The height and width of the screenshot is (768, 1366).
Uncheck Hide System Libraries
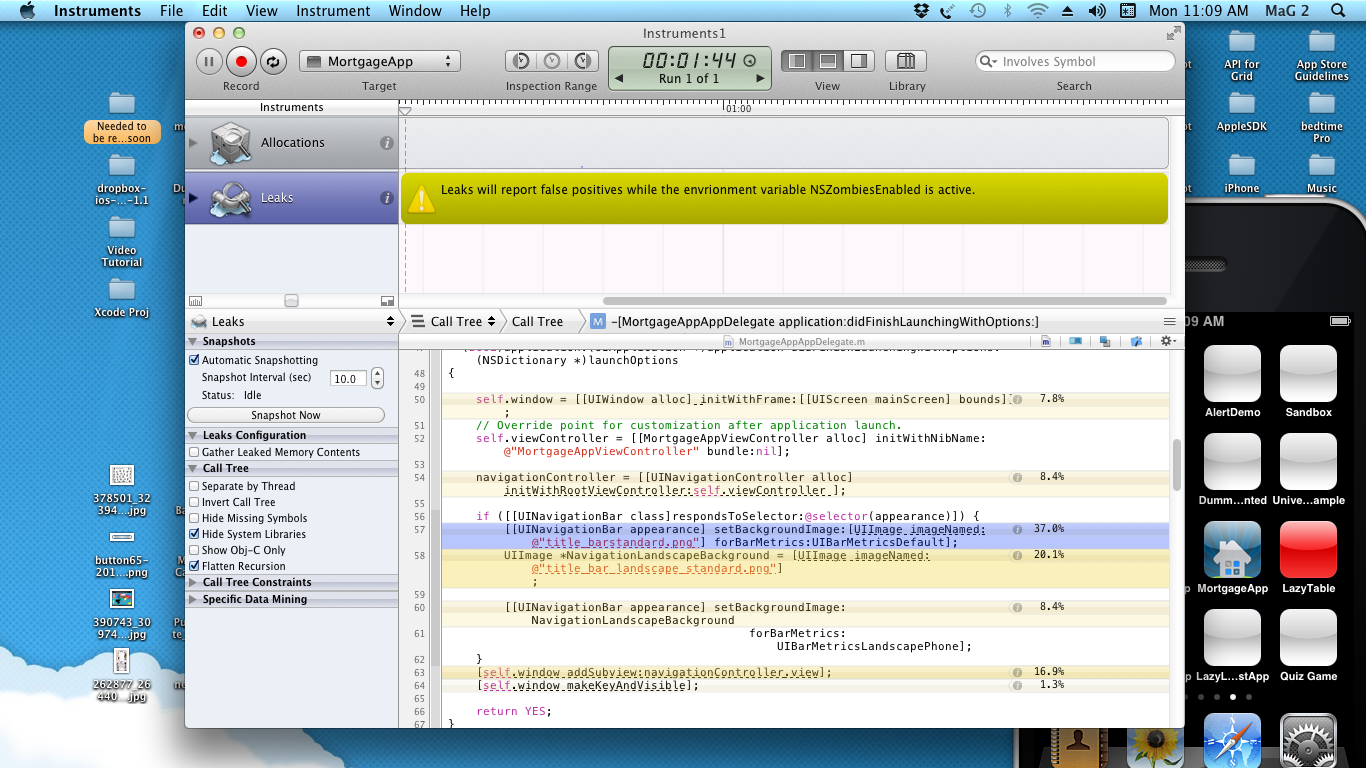[194, 534]
